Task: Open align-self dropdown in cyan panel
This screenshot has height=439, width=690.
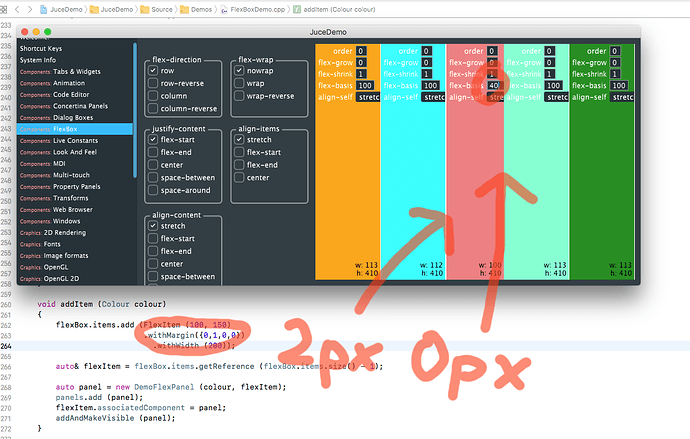Action: tap(433, 97)
